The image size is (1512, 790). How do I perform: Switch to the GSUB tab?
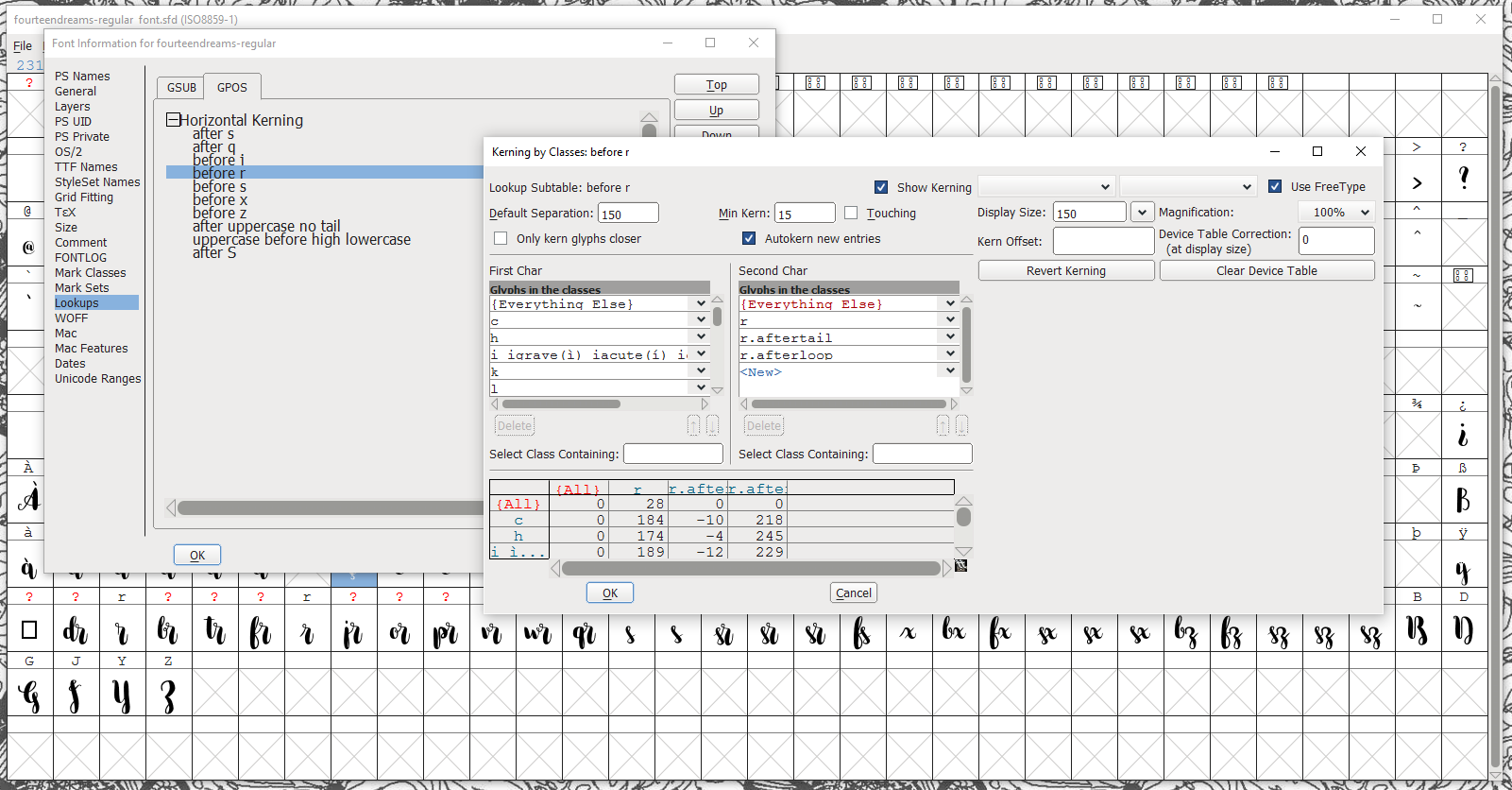181,87
